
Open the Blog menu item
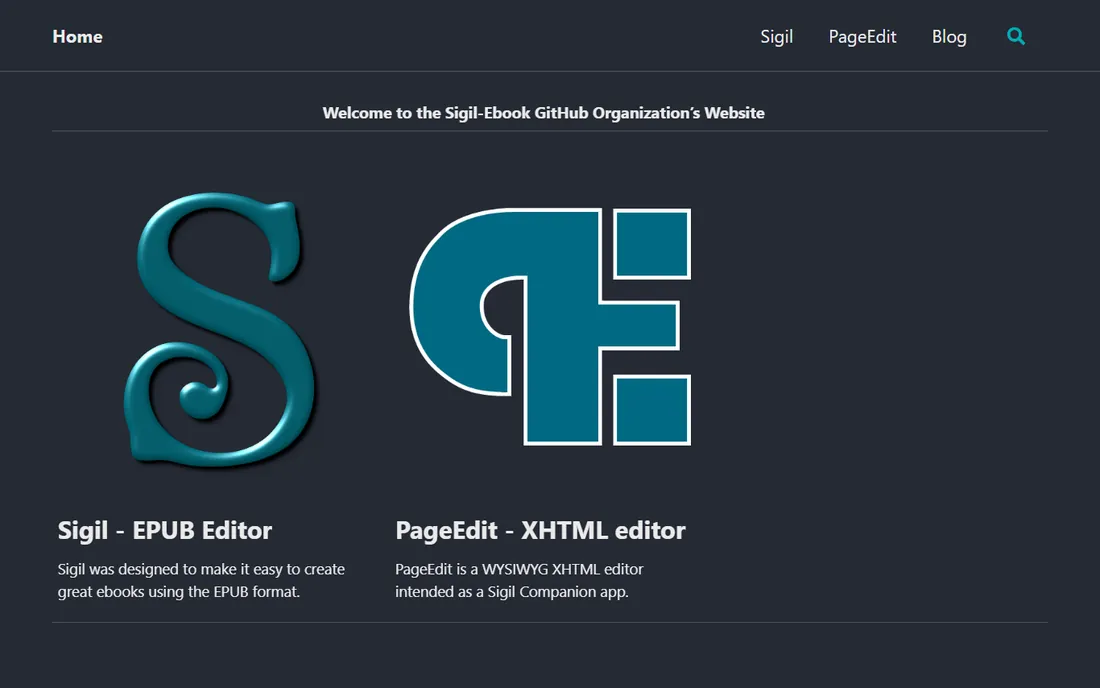pos(949,36)
